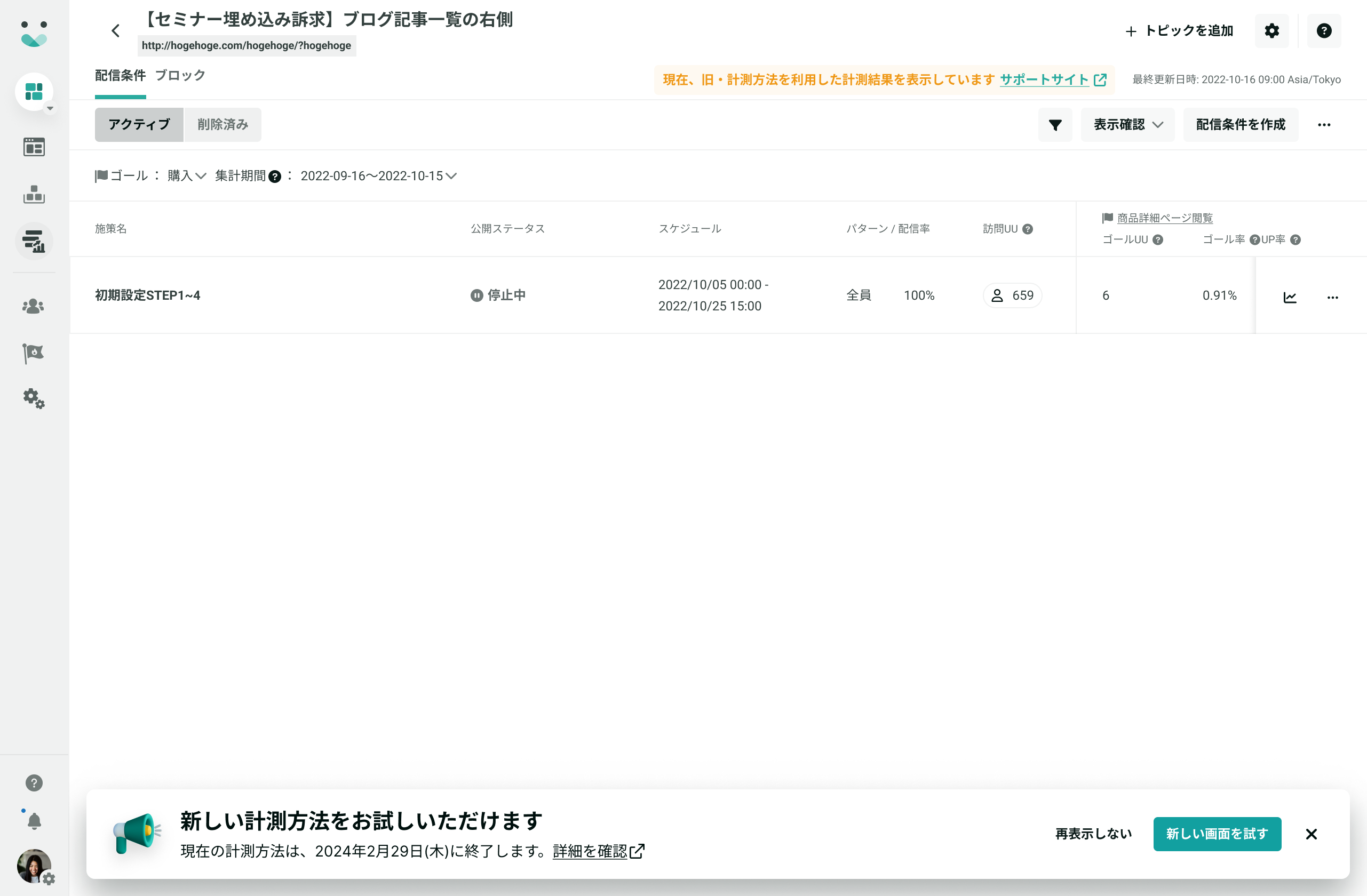This screenshot has width=1367, height=896.
Task: Expand the dashboard icon's small dropdown arrow
Action: coord(50,108)
